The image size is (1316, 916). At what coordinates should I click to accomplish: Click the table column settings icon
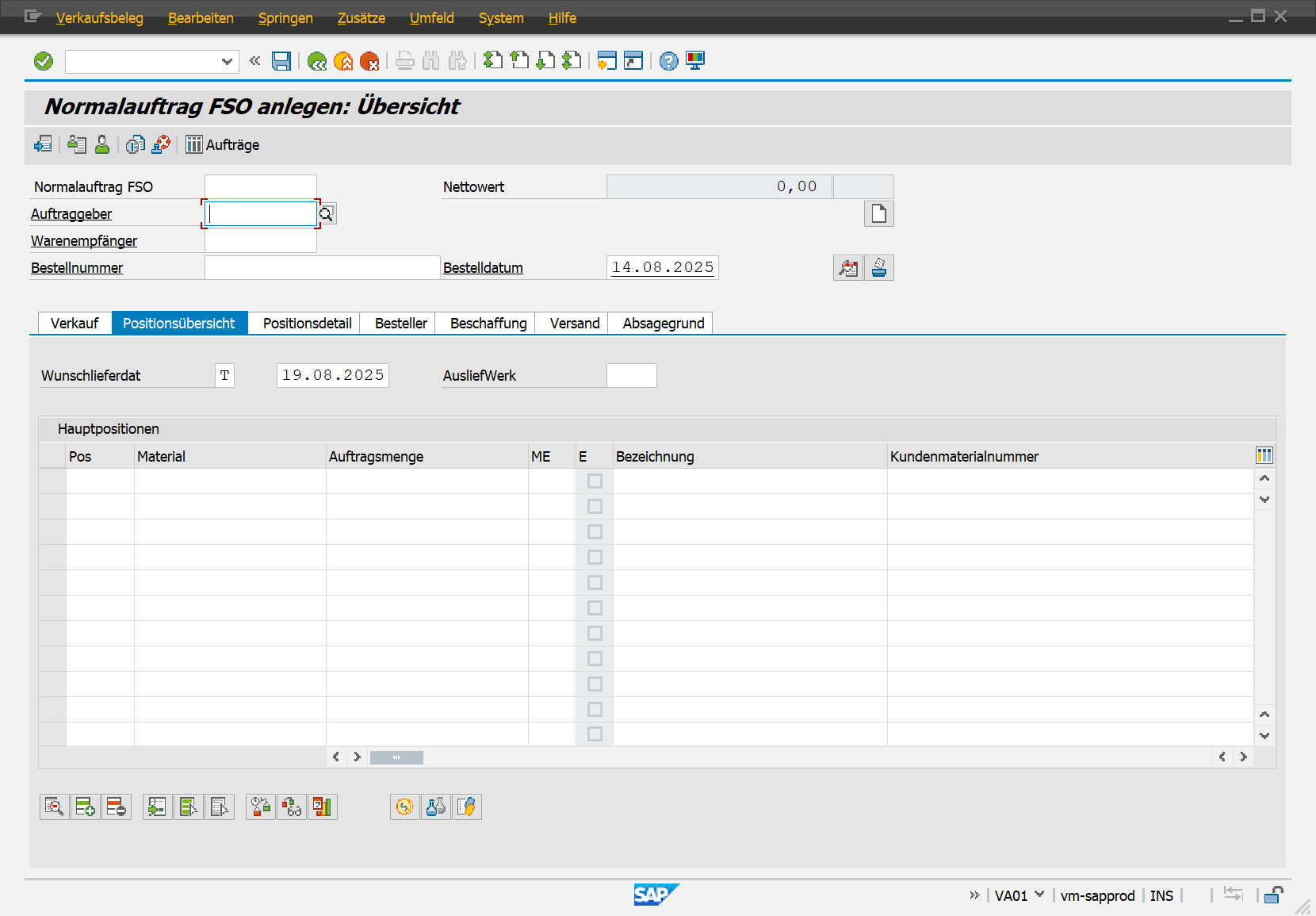(x=1264, y=455)
